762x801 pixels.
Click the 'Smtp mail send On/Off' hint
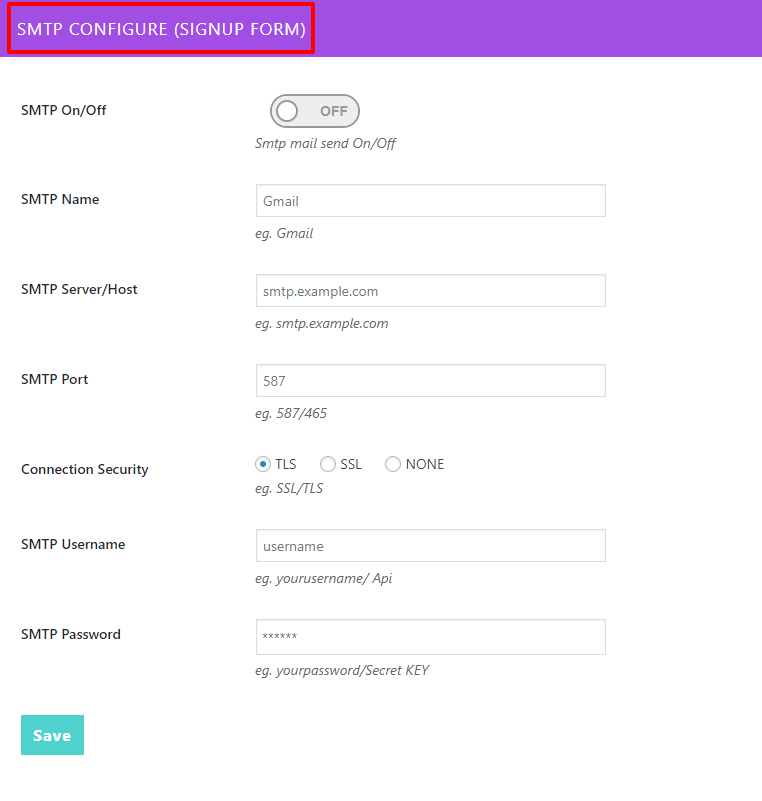click(x=325, y=143)
